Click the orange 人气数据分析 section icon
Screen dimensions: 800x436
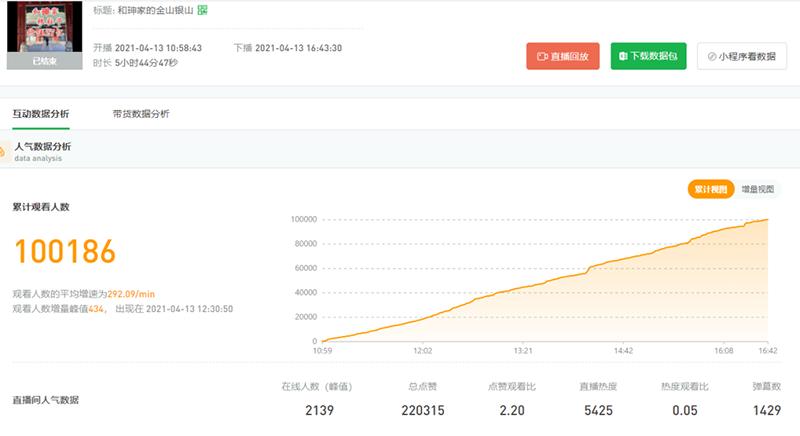[3, 151]
